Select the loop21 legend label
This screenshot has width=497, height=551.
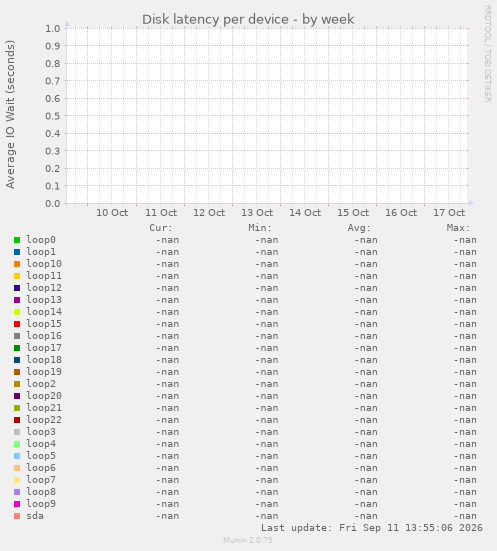(x=44, y=408)
